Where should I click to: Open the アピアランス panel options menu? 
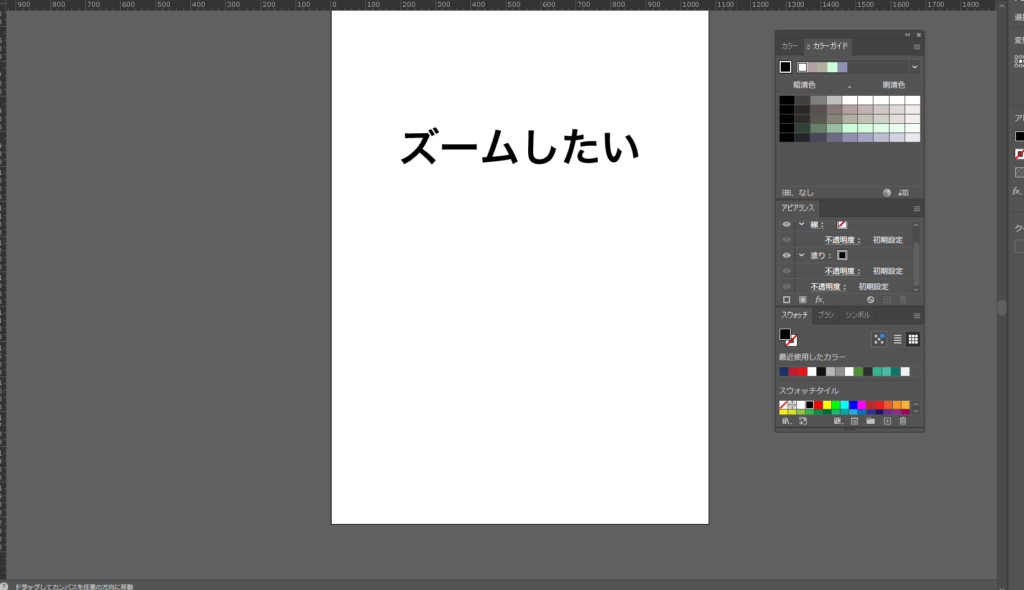click(x=916, y=208)
